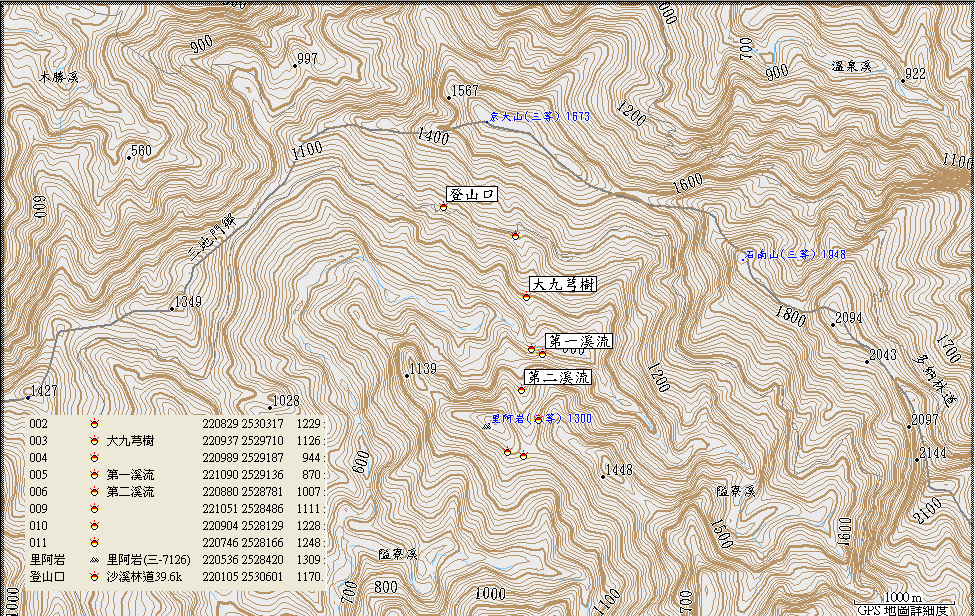Click the waypoint marker beside the 登山口 map label

pyautogui.click(x=443, y=206)
